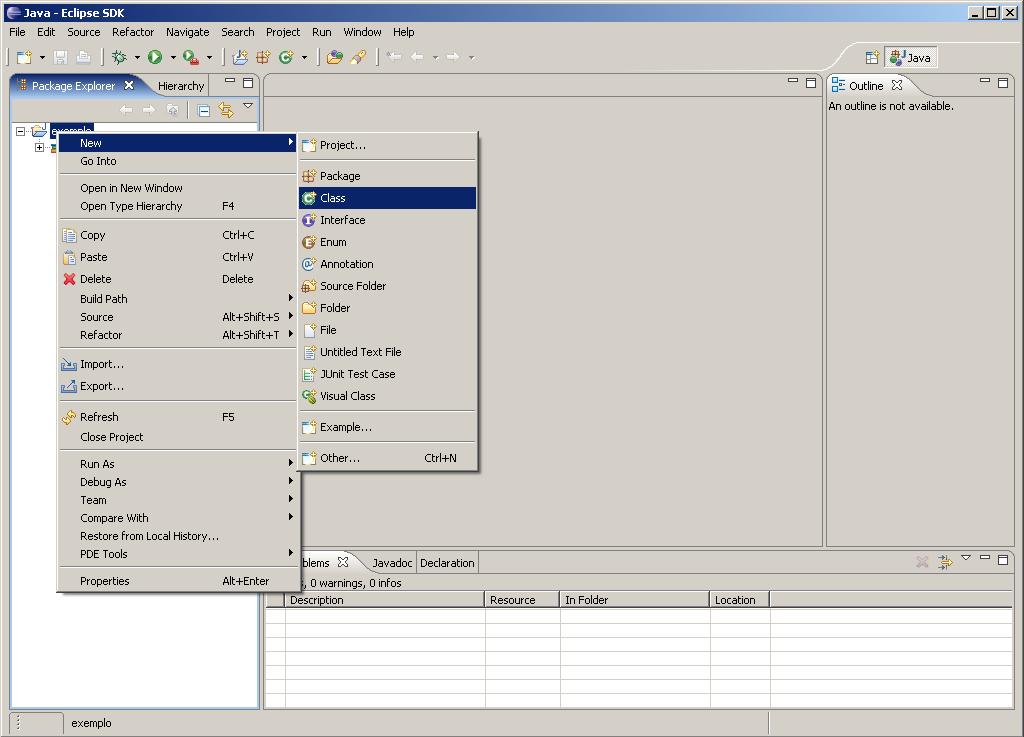Select the Outline view tab
Viewport: 1024px width, 737px height.
point(866,86)
